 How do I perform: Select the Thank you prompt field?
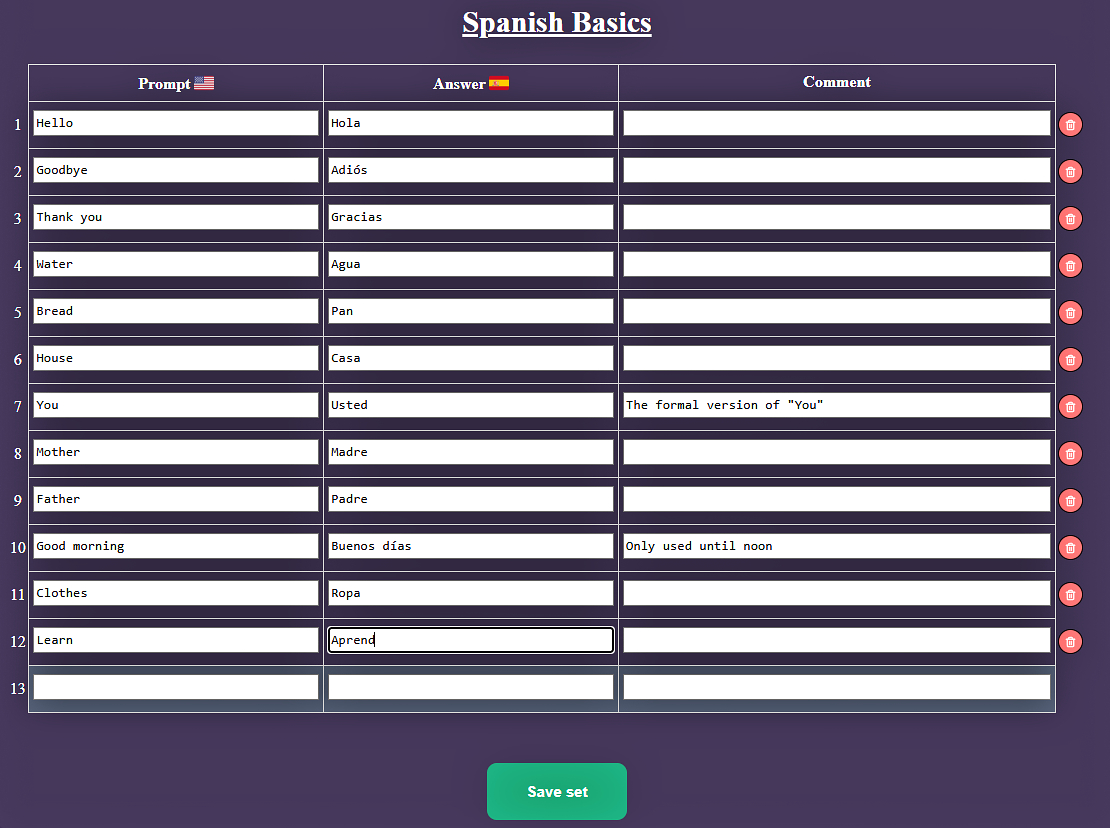coord(176,217)
